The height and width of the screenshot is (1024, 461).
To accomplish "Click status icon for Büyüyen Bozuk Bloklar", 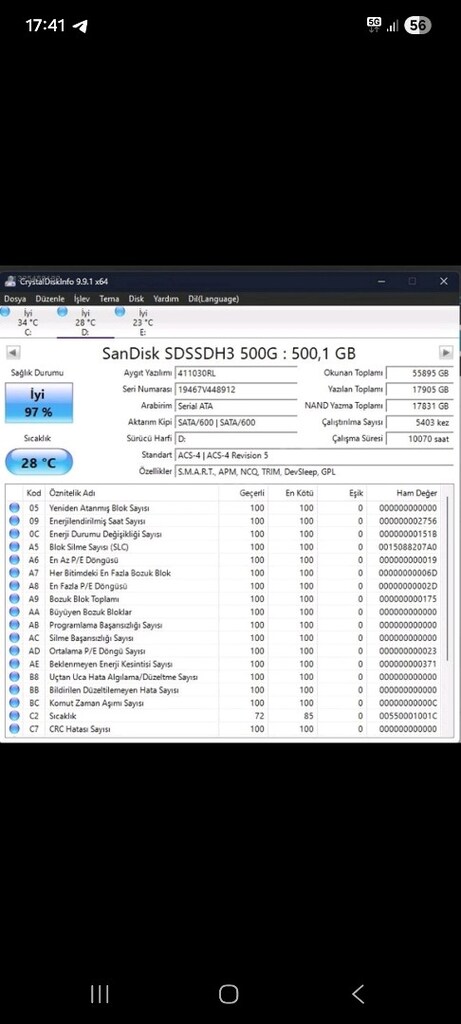I will point(14,612).
